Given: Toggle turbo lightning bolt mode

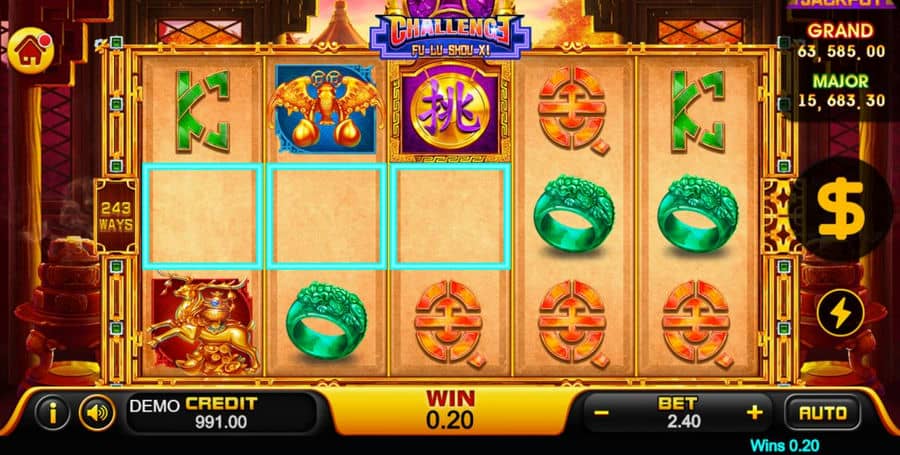Looking at the screenshot, I should 840,313.
